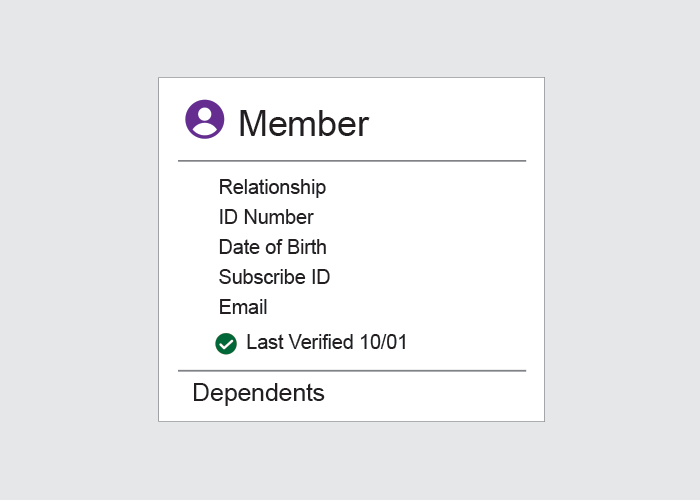Select the ID Number row

(266, 217)
